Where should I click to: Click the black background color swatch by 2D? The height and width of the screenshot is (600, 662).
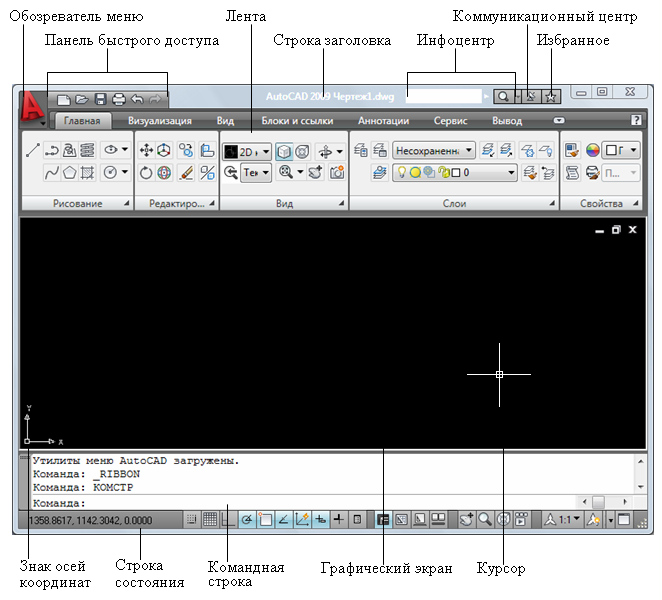click(x=231, y=152)
